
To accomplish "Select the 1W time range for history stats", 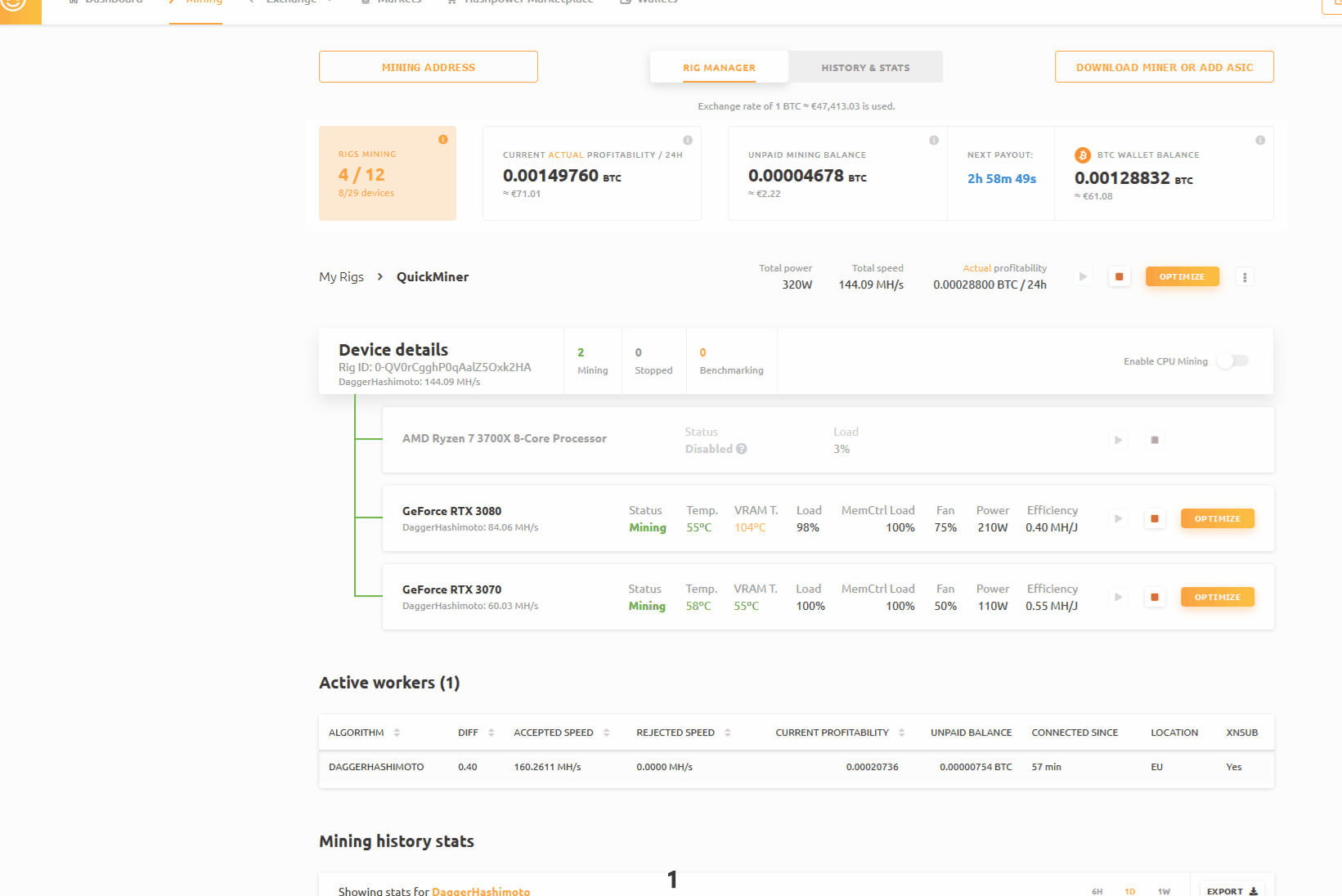I will 1164,891.
